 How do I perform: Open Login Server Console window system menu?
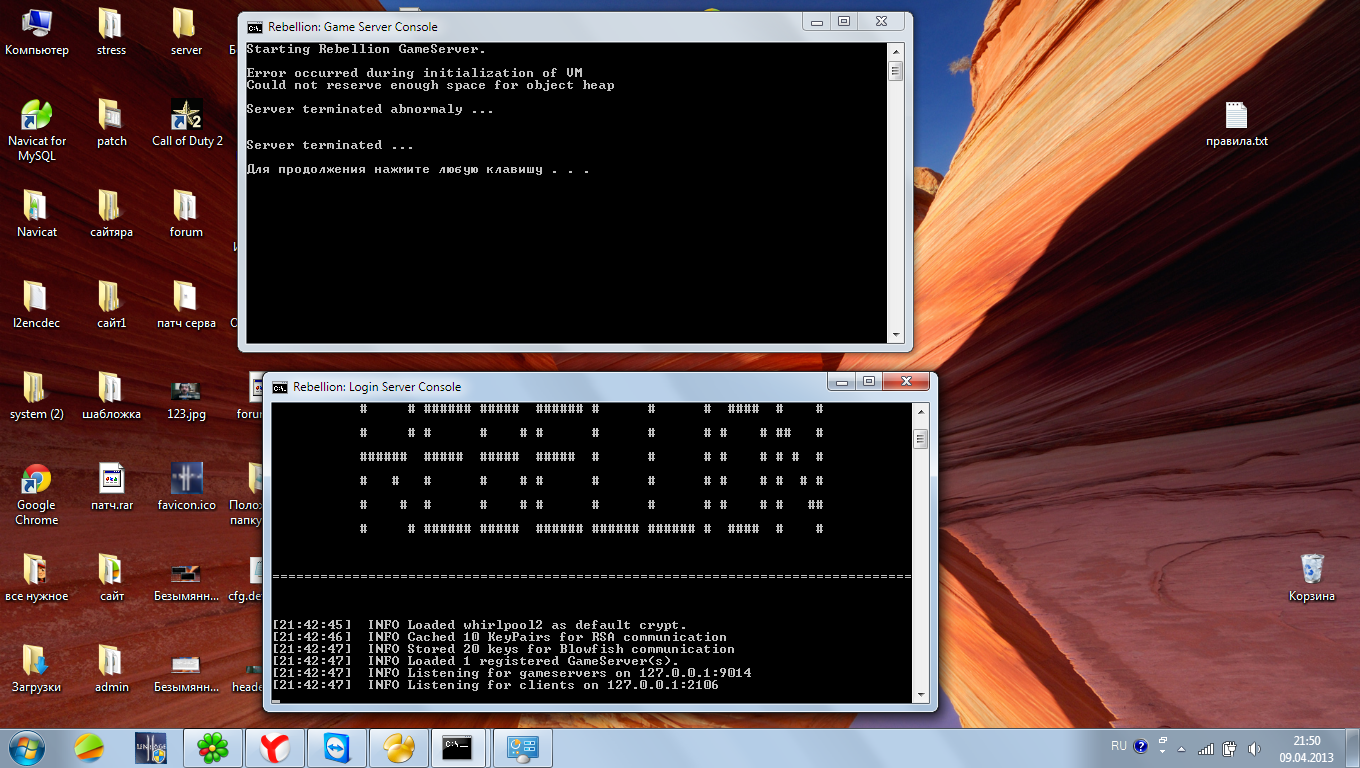[x=280, y=387]
